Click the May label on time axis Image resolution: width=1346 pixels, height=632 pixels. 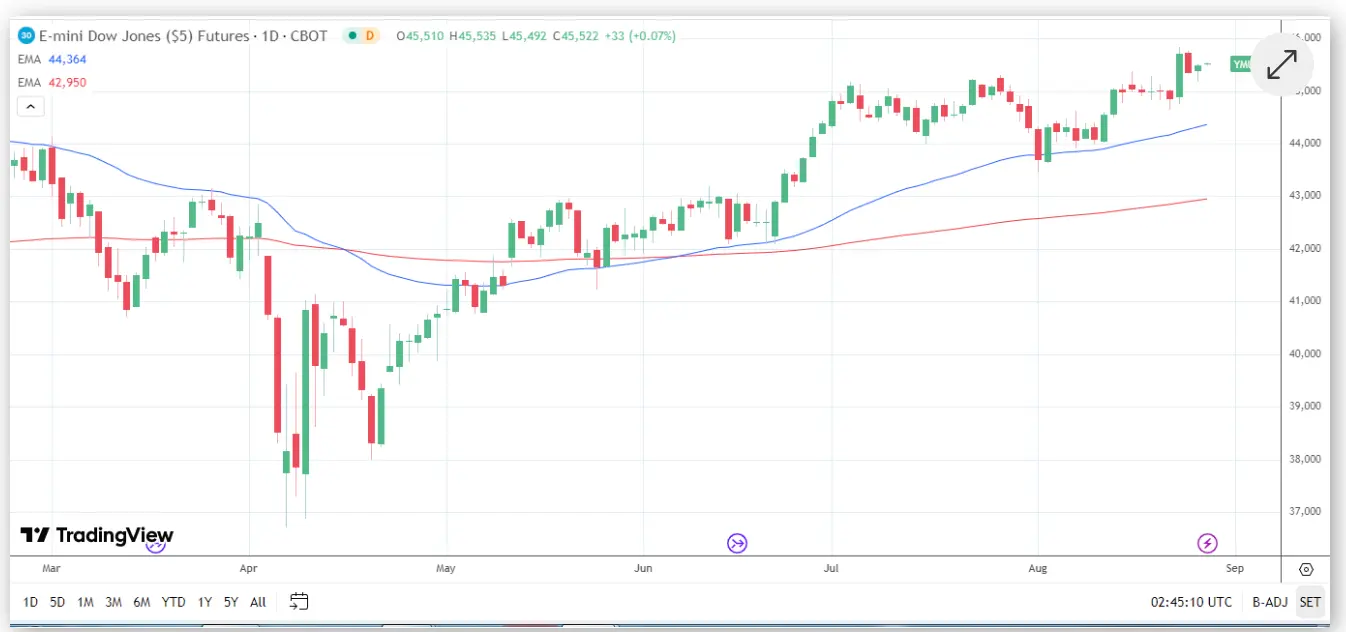446,568
